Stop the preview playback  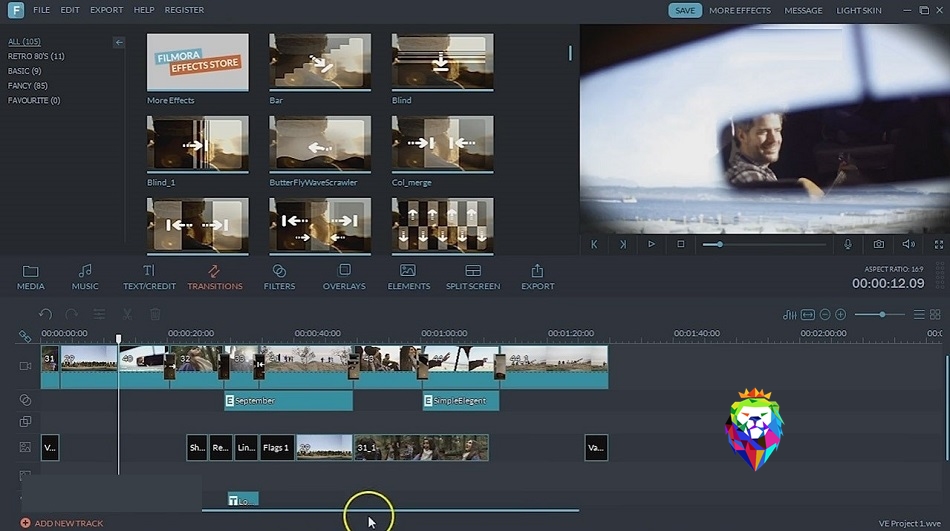coord(680,244)
